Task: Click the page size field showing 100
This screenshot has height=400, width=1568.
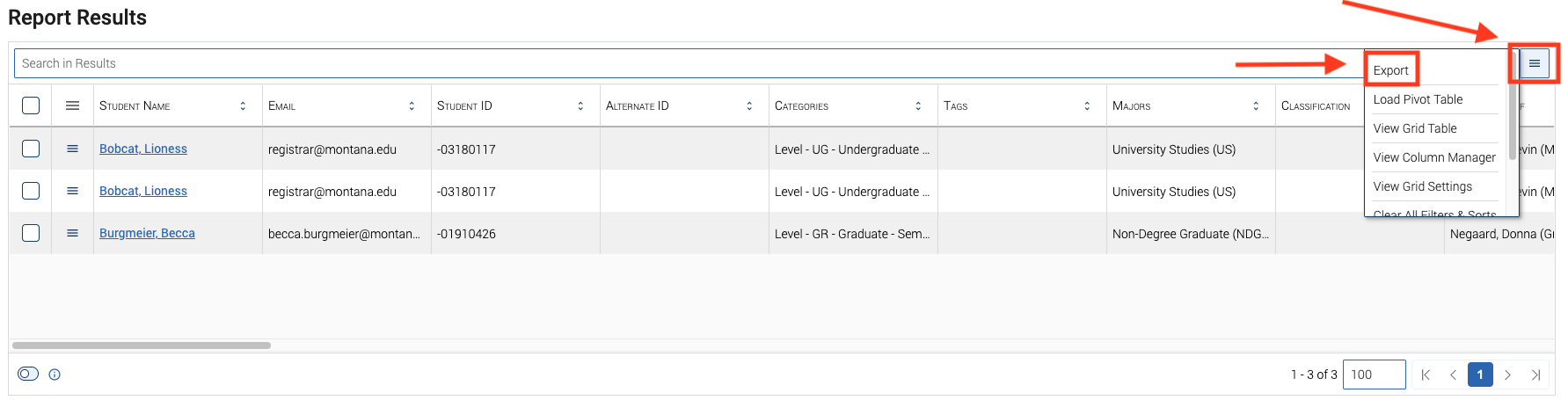Action: pos(1375,375)
